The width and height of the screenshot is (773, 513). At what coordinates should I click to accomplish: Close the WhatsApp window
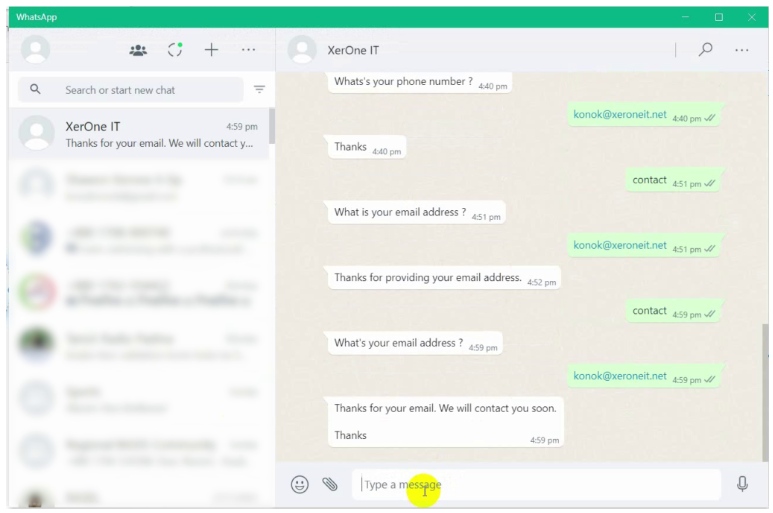[752, 17]
